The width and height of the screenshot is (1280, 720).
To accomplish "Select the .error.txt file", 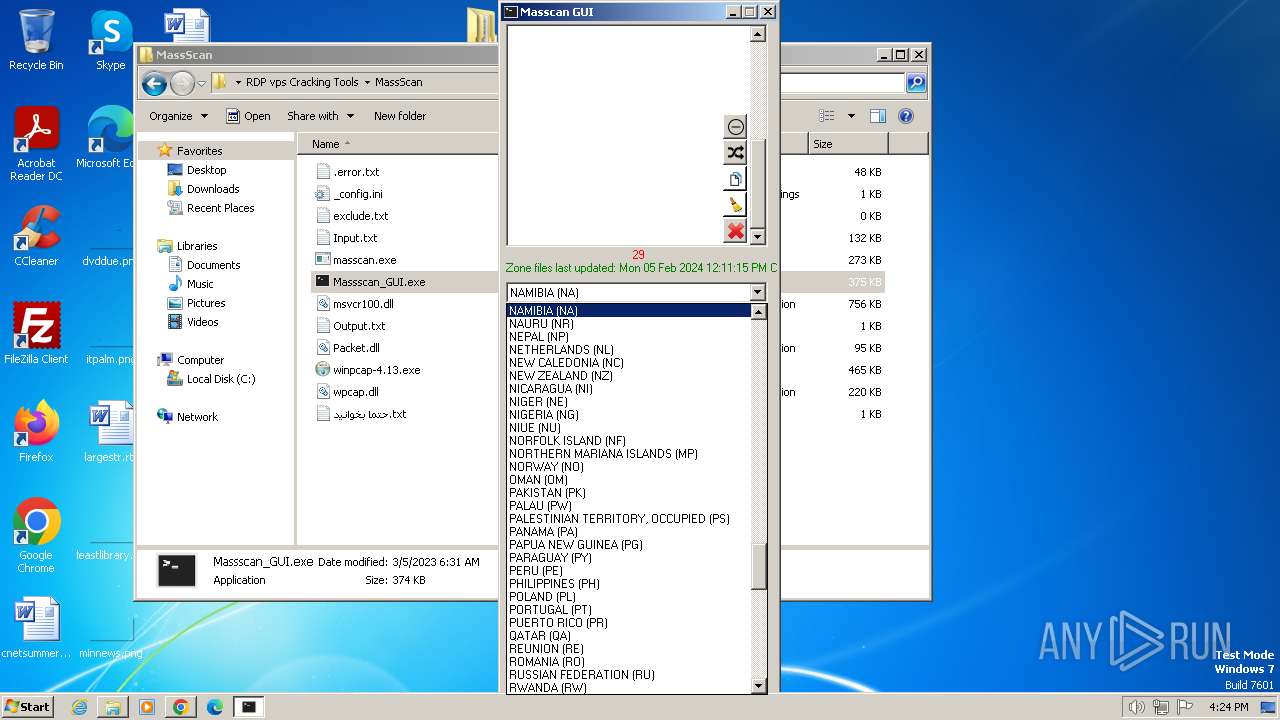I will [356, 172].
